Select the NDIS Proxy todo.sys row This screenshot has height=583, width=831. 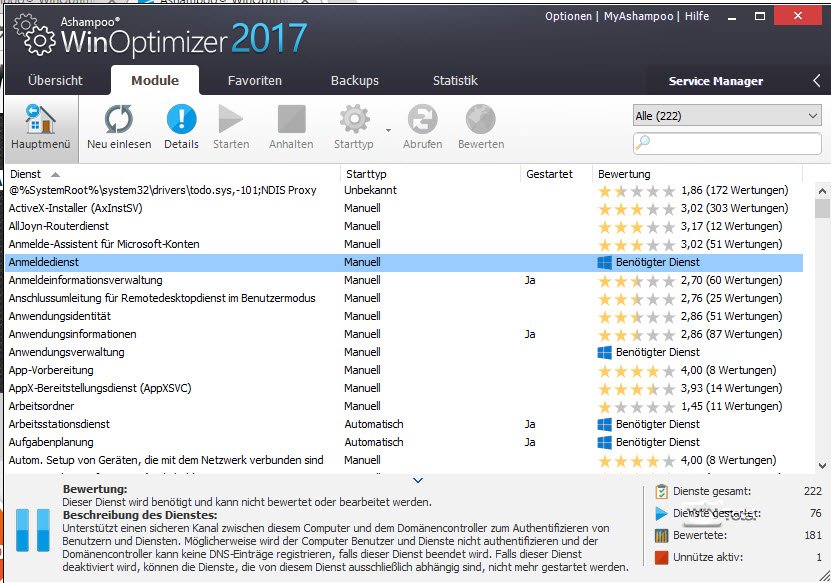pos(404,190)
